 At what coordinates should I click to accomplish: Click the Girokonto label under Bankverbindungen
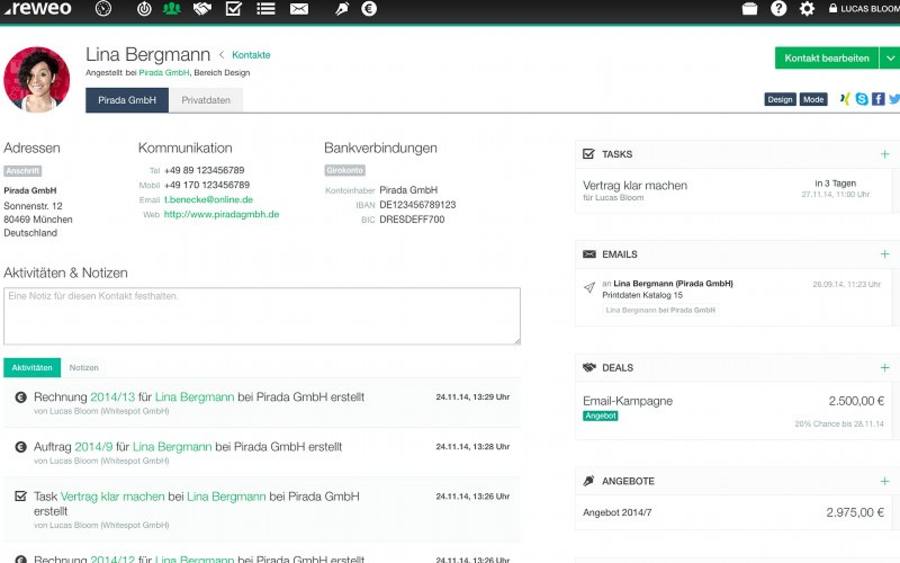344,170
